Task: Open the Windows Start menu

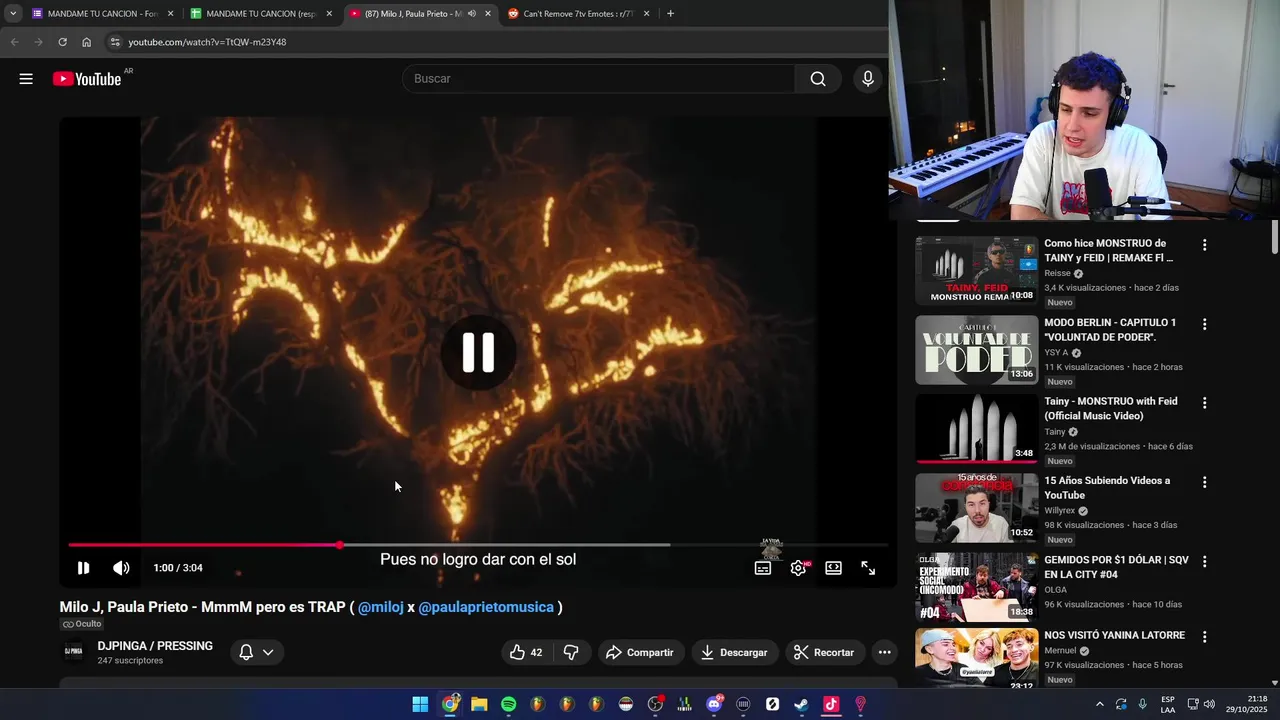Action: coord(420,705)
